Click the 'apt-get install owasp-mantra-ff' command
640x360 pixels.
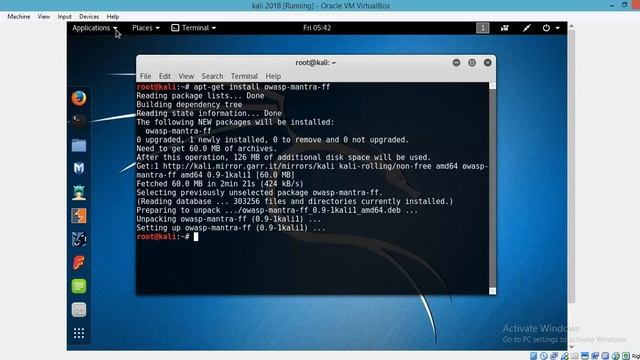click(262, 87)
